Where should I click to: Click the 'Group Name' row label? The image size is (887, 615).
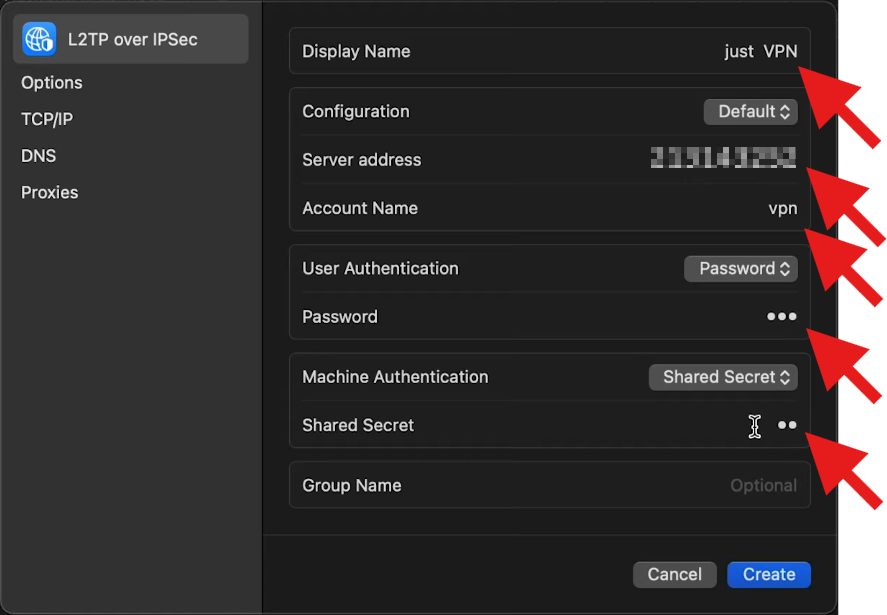351,486
